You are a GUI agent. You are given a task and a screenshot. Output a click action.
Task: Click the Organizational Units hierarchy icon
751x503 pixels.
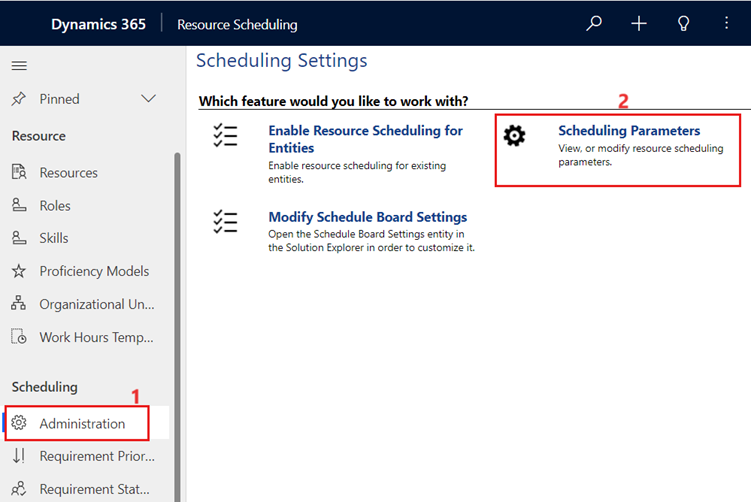[19, 303]
